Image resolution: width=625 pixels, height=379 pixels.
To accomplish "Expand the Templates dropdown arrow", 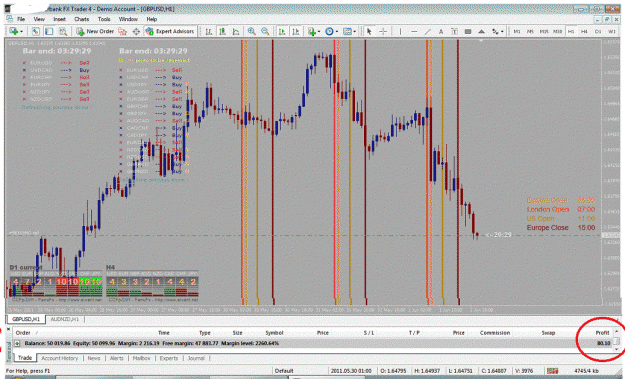I will point(354,31).
